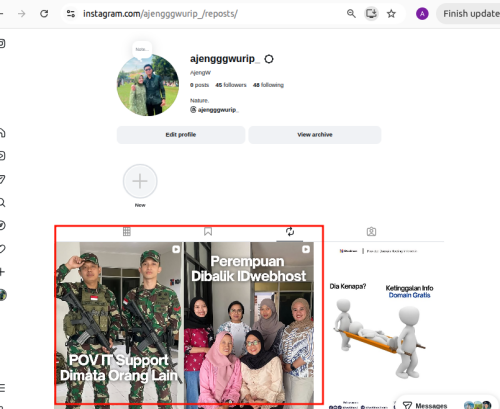
Task: Open profile settings gear icon
Action: pyautogui.click(x=269, y=59)
